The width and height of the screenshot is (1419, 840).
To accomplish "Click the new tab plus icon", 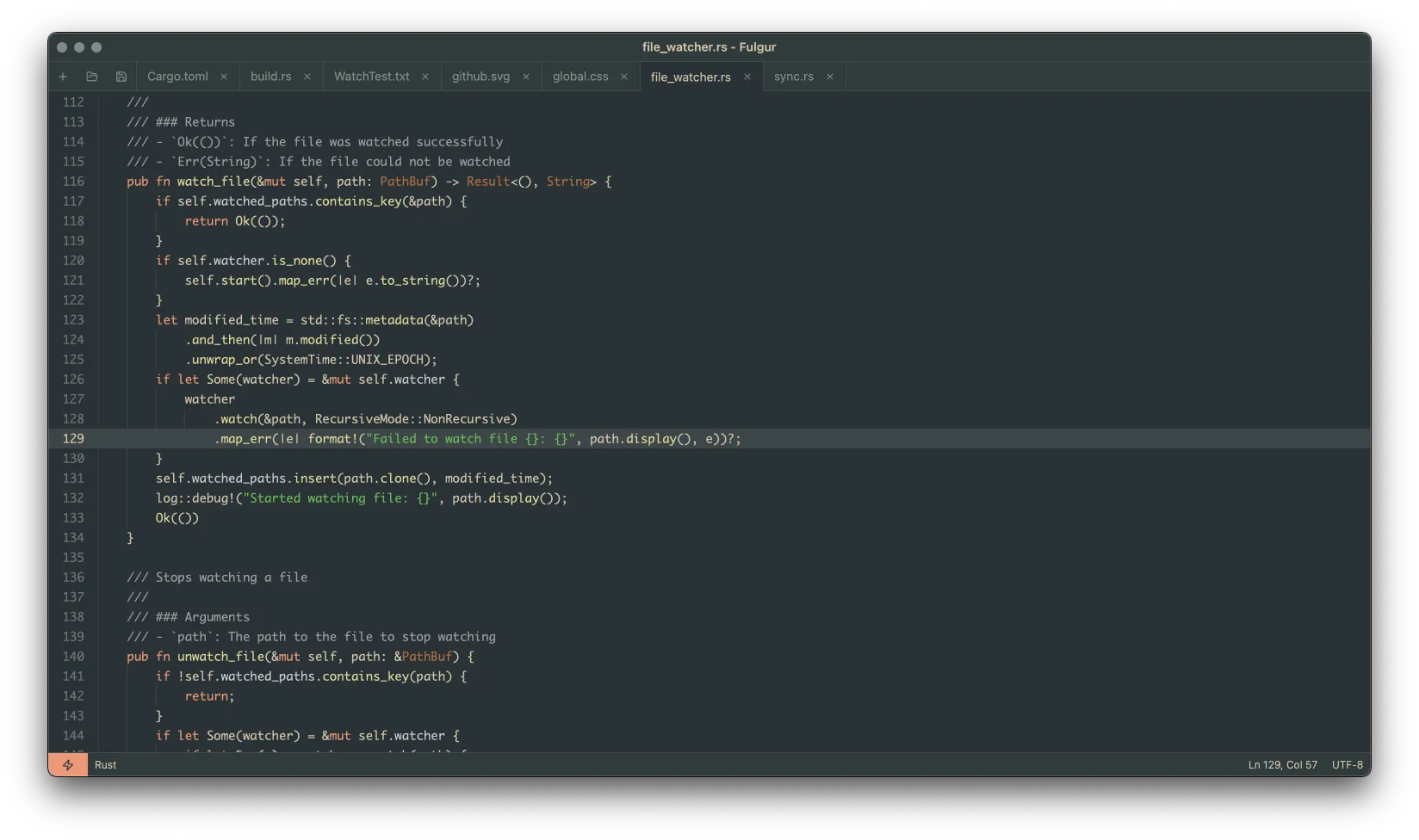I will tap(63, 77).
